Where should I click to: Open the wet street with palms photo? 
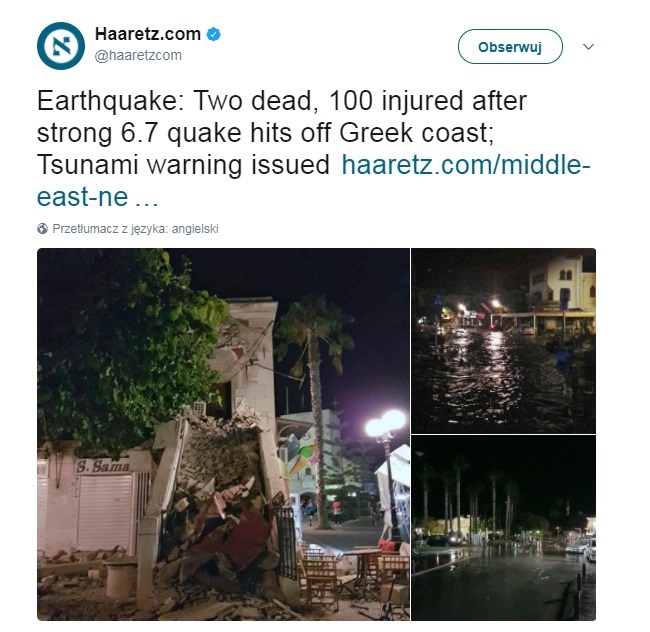coord(503,528)
